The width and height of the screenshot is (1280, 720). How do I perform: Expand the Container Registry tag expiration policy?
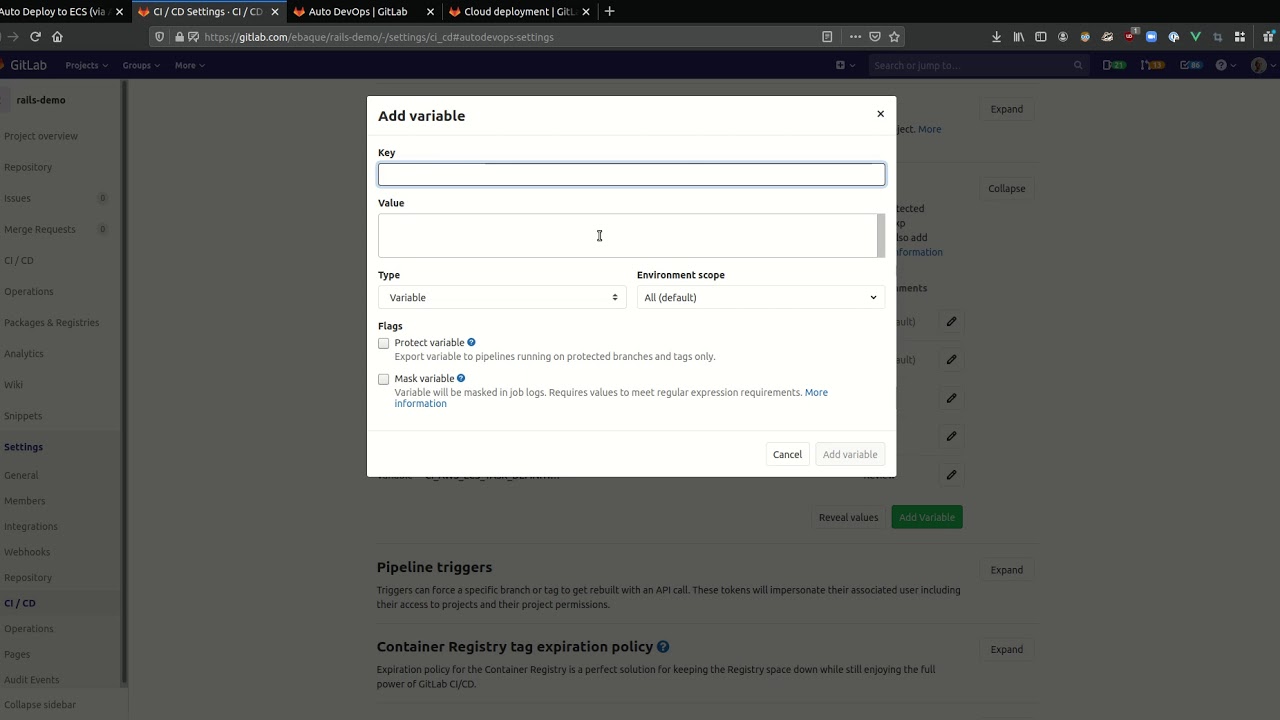pyautogui.click(x=1006, y=650)
